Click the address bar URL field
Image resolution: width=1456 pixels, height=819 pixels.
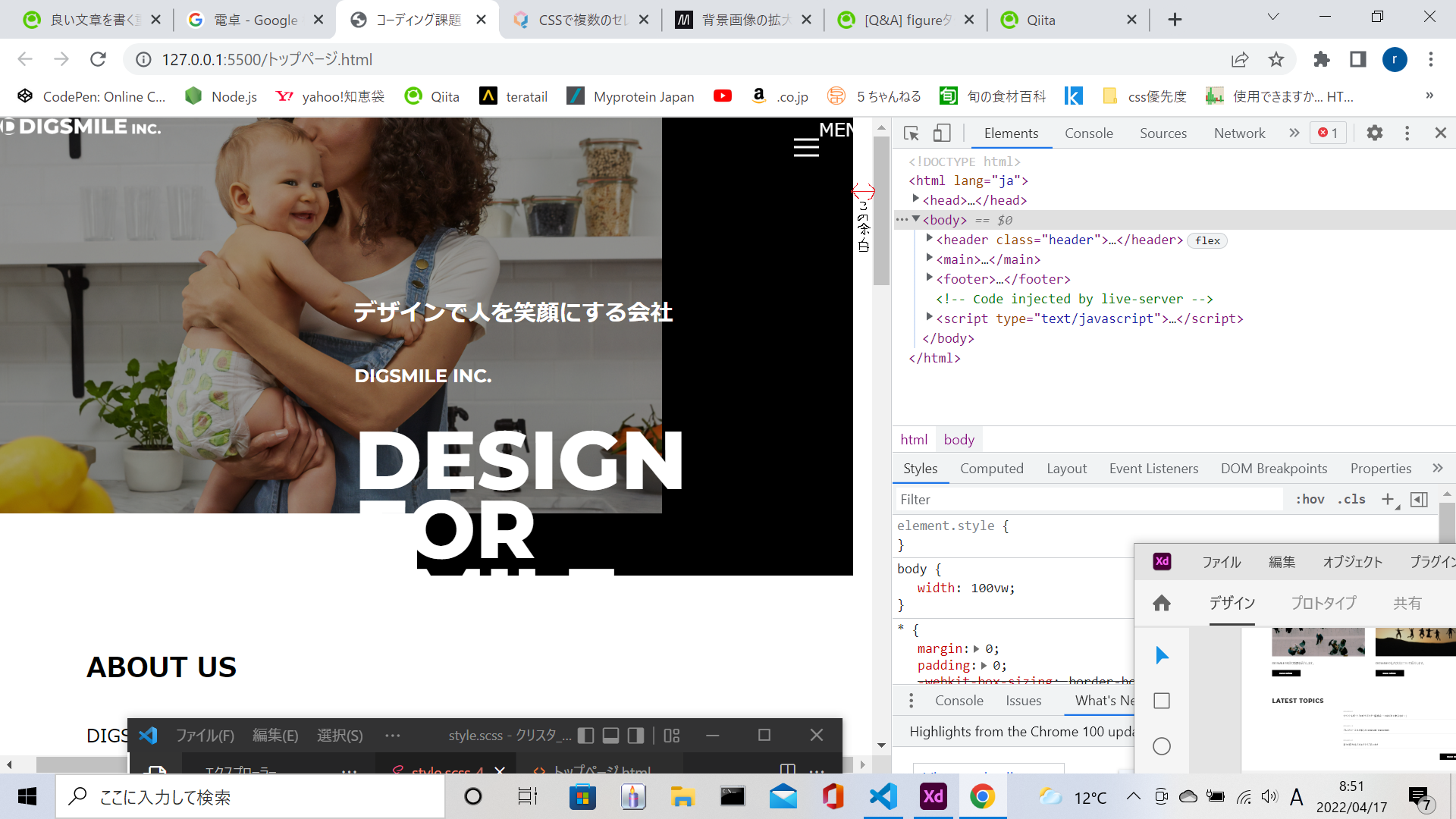[682, 59]
